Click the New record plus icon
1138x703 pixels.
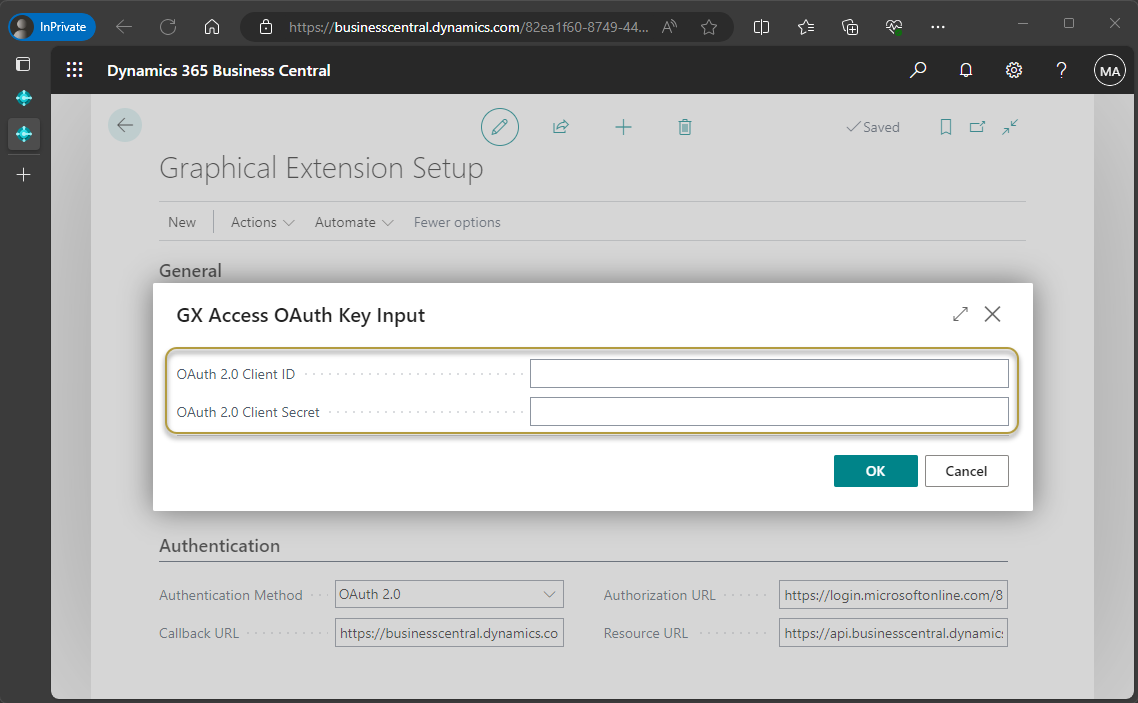(x=623, y=127)
